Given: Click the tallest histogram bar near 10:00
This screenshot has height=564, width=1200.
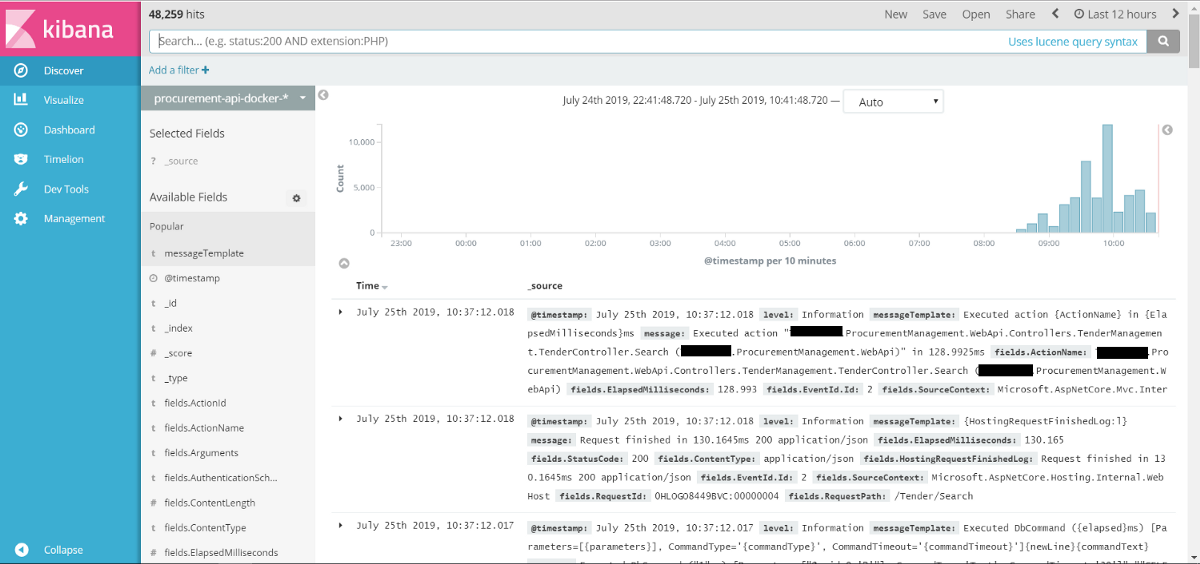Looking at the screenshot, I should tap(1107, 179).
